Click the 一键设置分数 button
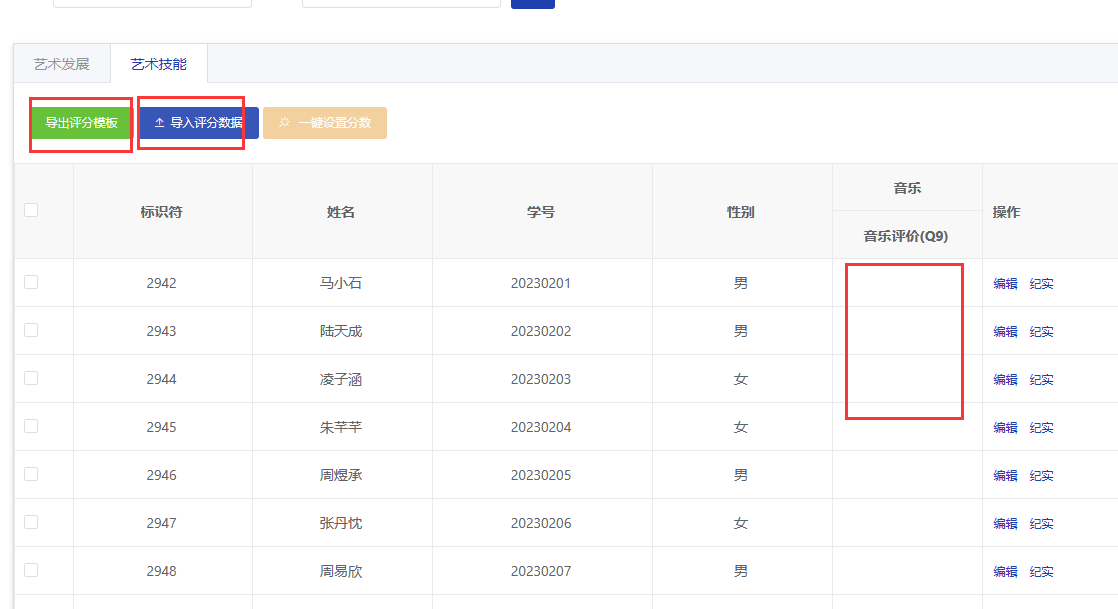This screenshot has height=609, width=1118. 325,123
